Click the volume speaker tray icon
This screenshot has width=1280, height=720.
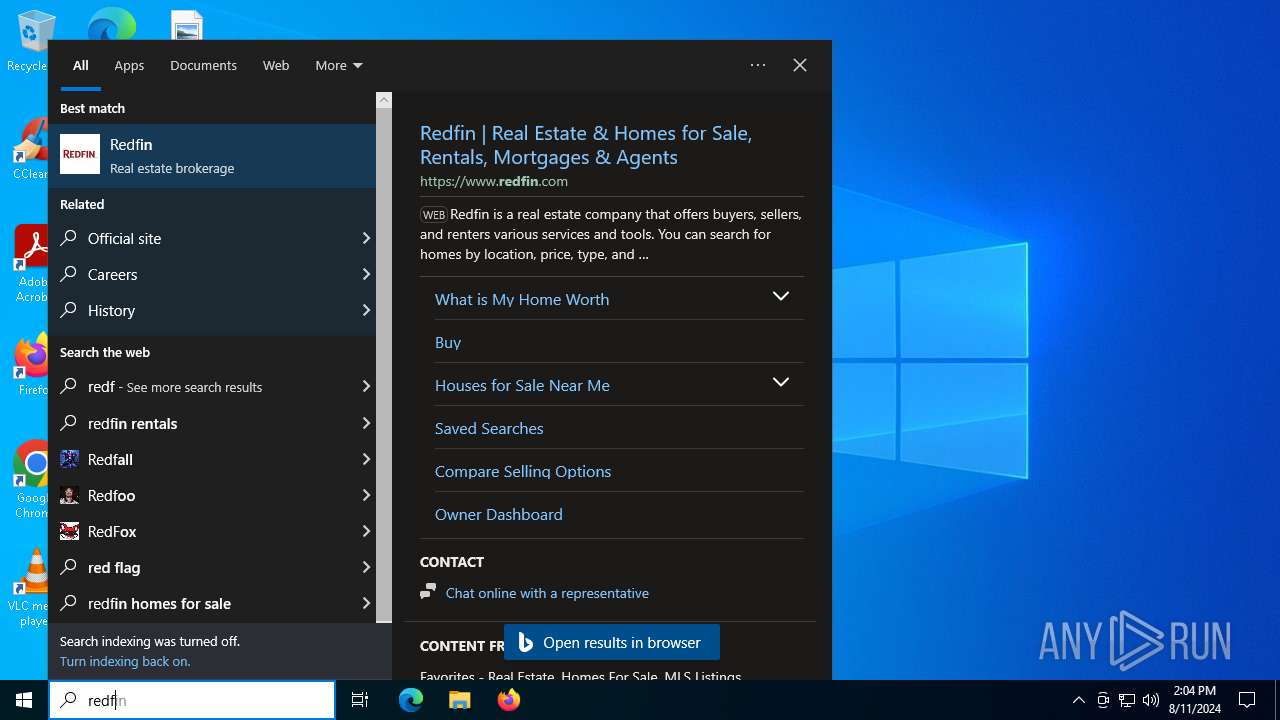click(1151, 700)
